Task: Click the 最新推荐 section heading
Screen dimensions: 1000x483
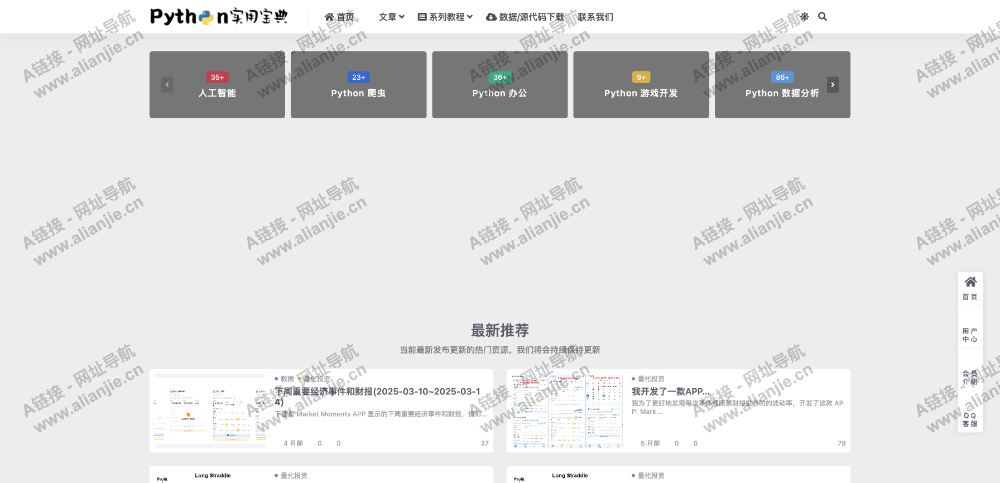Action: pyautogui.click(x=500, y=331)
